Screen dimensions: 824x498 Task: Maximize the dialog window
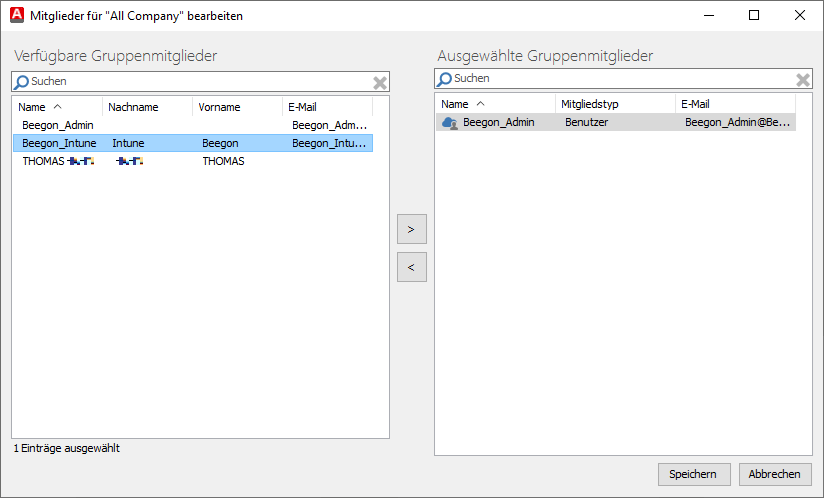click(754, 15)
